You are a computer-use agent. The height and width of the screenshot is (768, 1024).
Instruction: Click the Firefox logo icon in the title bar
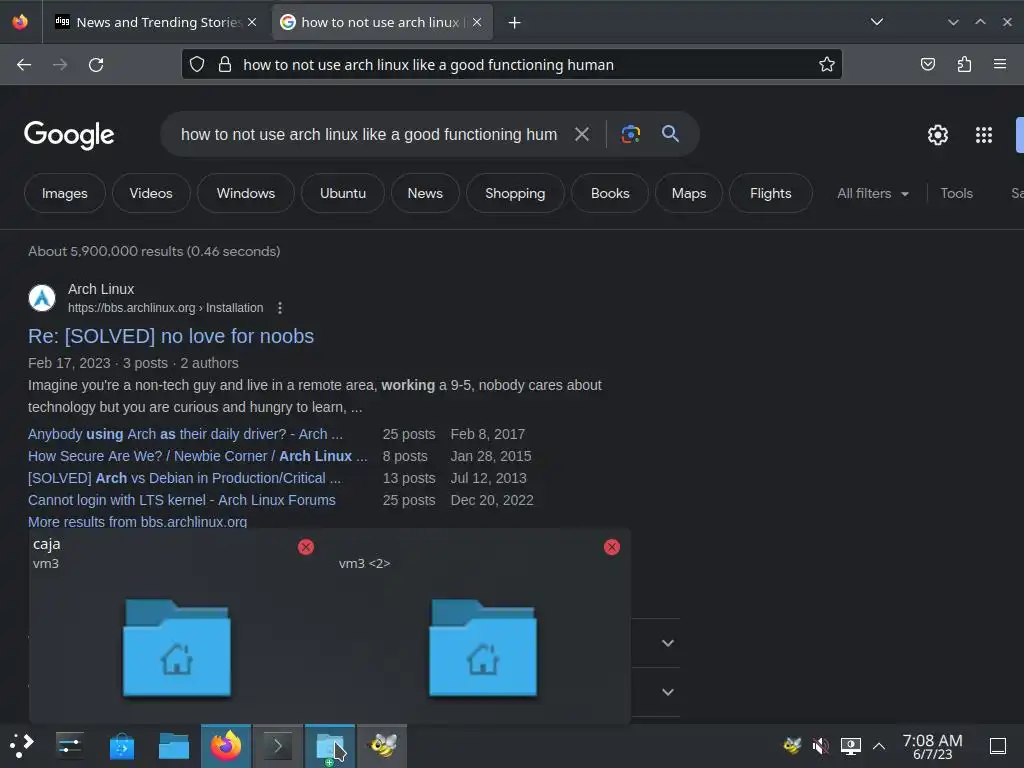[20, 22]
